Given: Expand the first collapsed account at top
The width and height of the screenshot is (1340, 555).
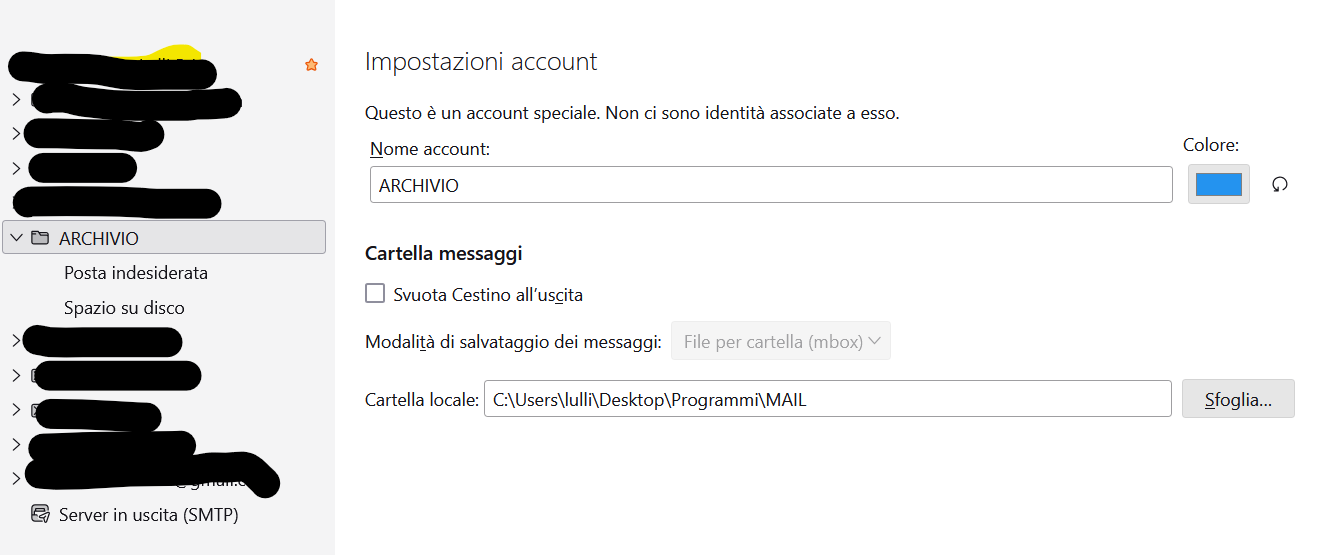Looking at the screenshot, I should click(16, 99).
